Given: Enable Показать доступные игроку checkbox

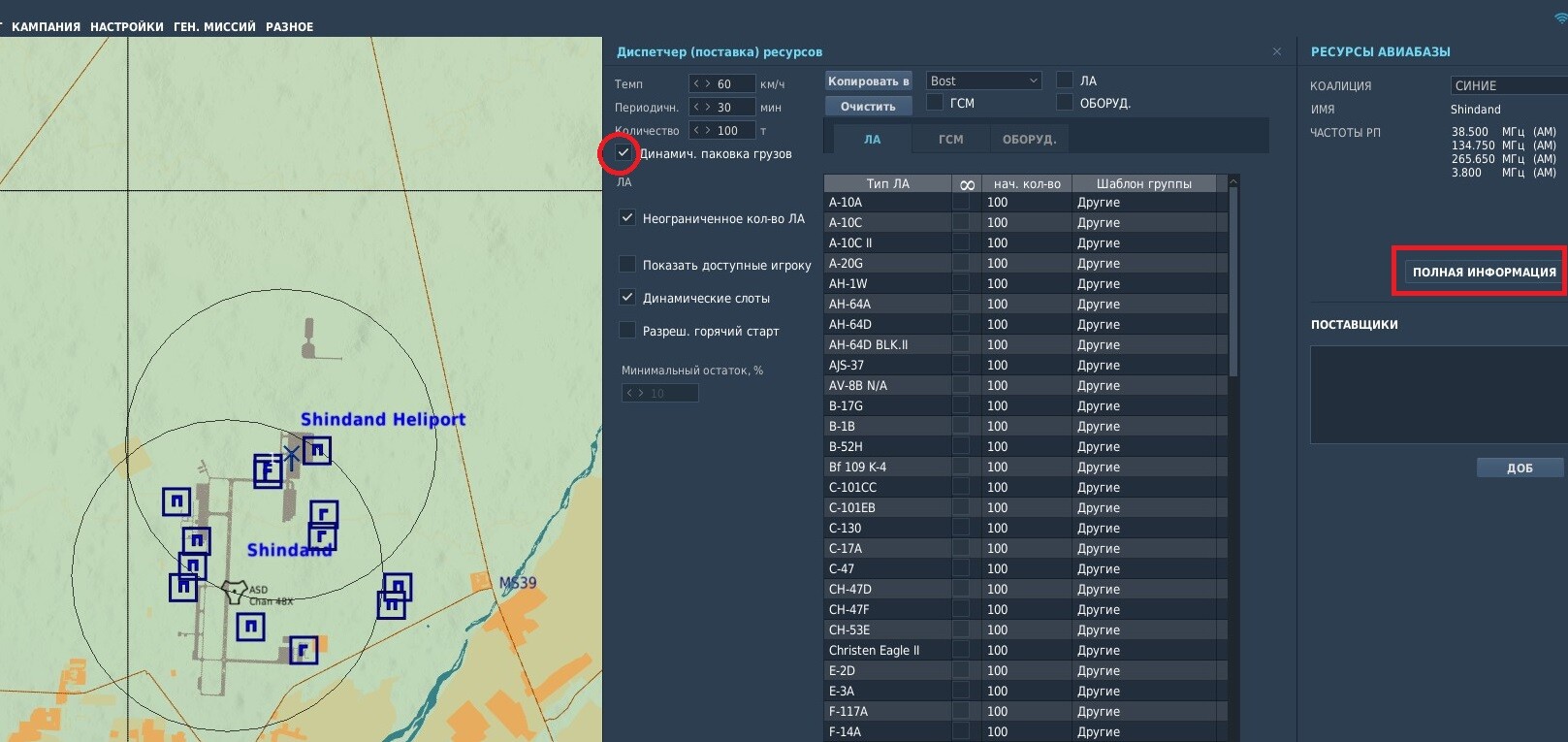Looking at the screenshot, I should (627, 264).
